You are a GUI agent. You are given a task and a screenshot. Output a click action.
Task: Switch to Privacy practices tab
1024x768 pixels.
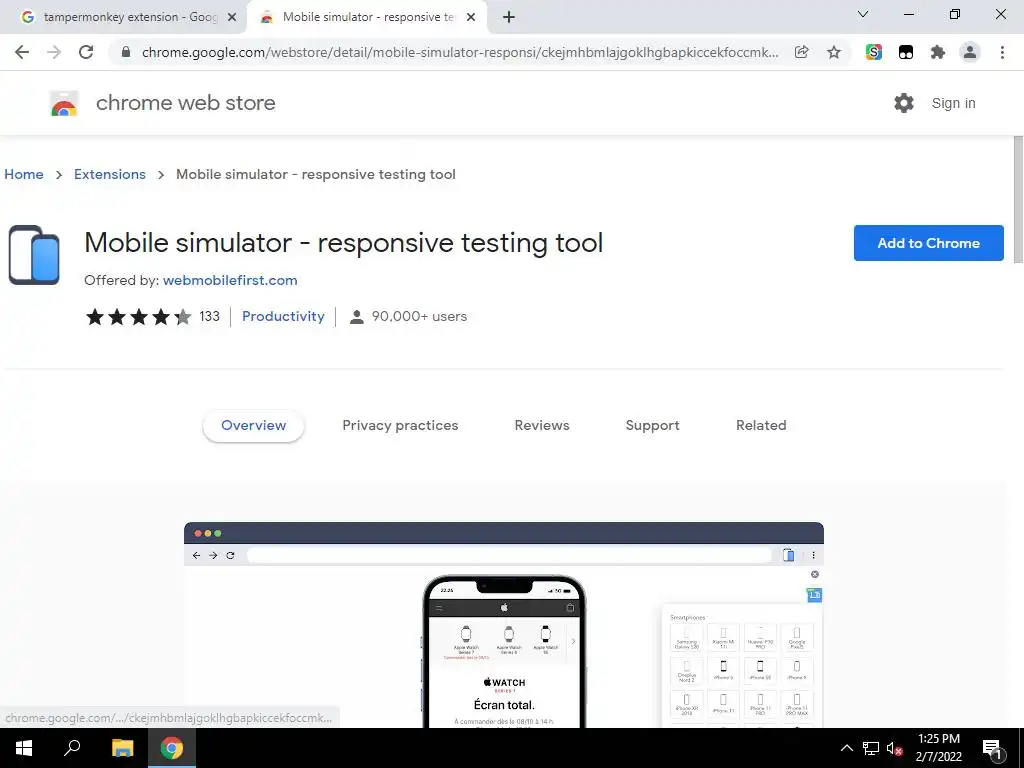[x=400, y=425]
